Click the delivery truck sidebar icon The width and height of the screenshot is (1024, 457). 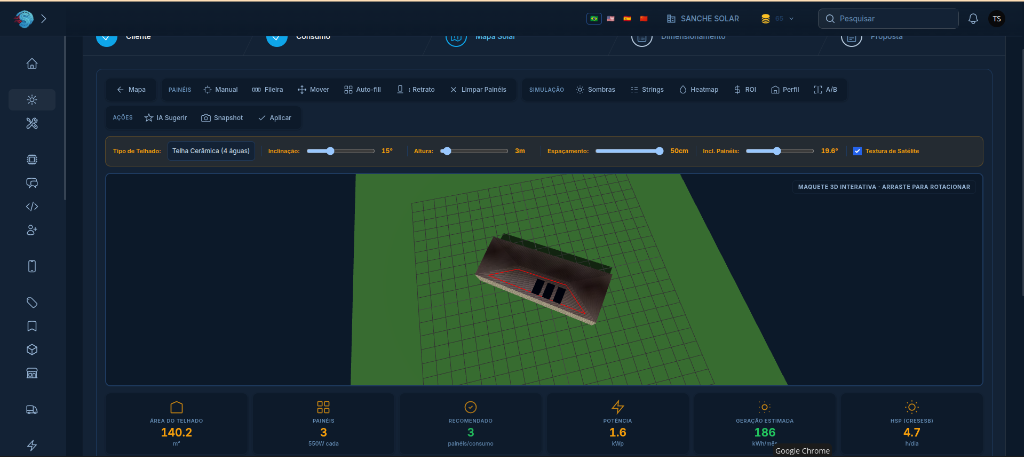pyautogui.click(x=32, y=409)
